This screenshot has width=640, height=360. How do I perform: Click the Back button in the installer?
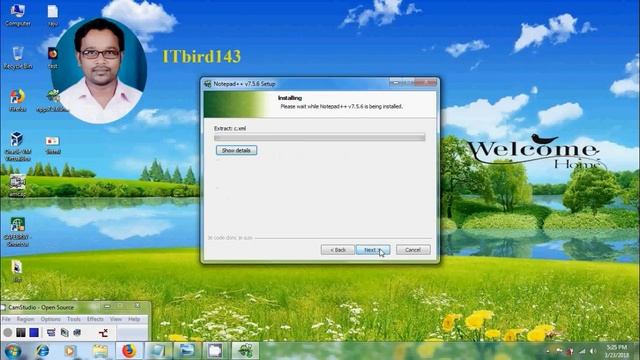[338, 250]
